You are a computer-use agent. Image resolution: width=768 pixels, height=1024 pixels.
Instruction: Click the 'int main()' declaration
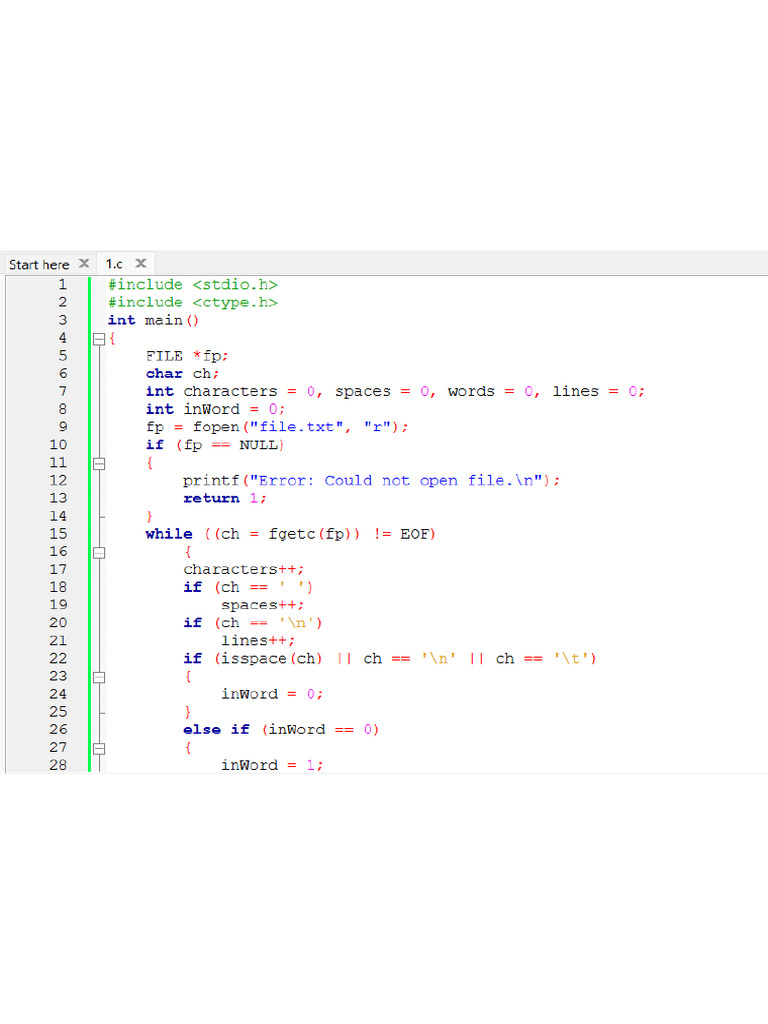pyautogui.click(x=153, y=321)
